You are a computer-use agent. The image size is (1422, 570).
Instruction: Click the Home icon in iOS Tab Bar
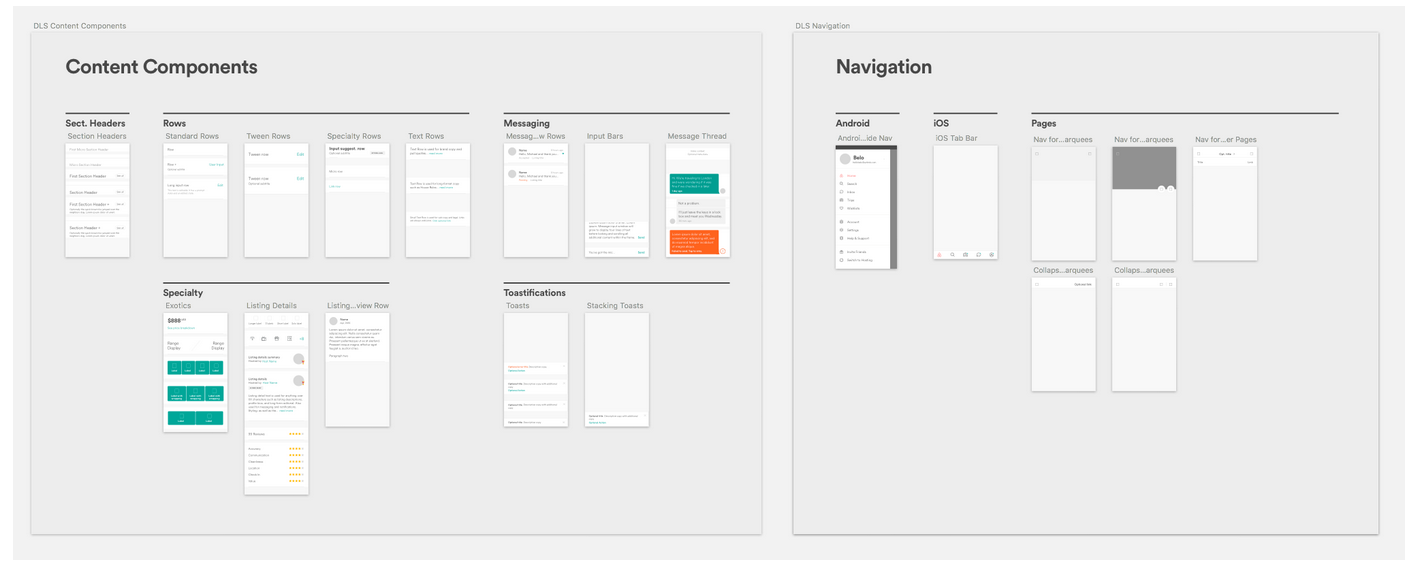point(939,255)
